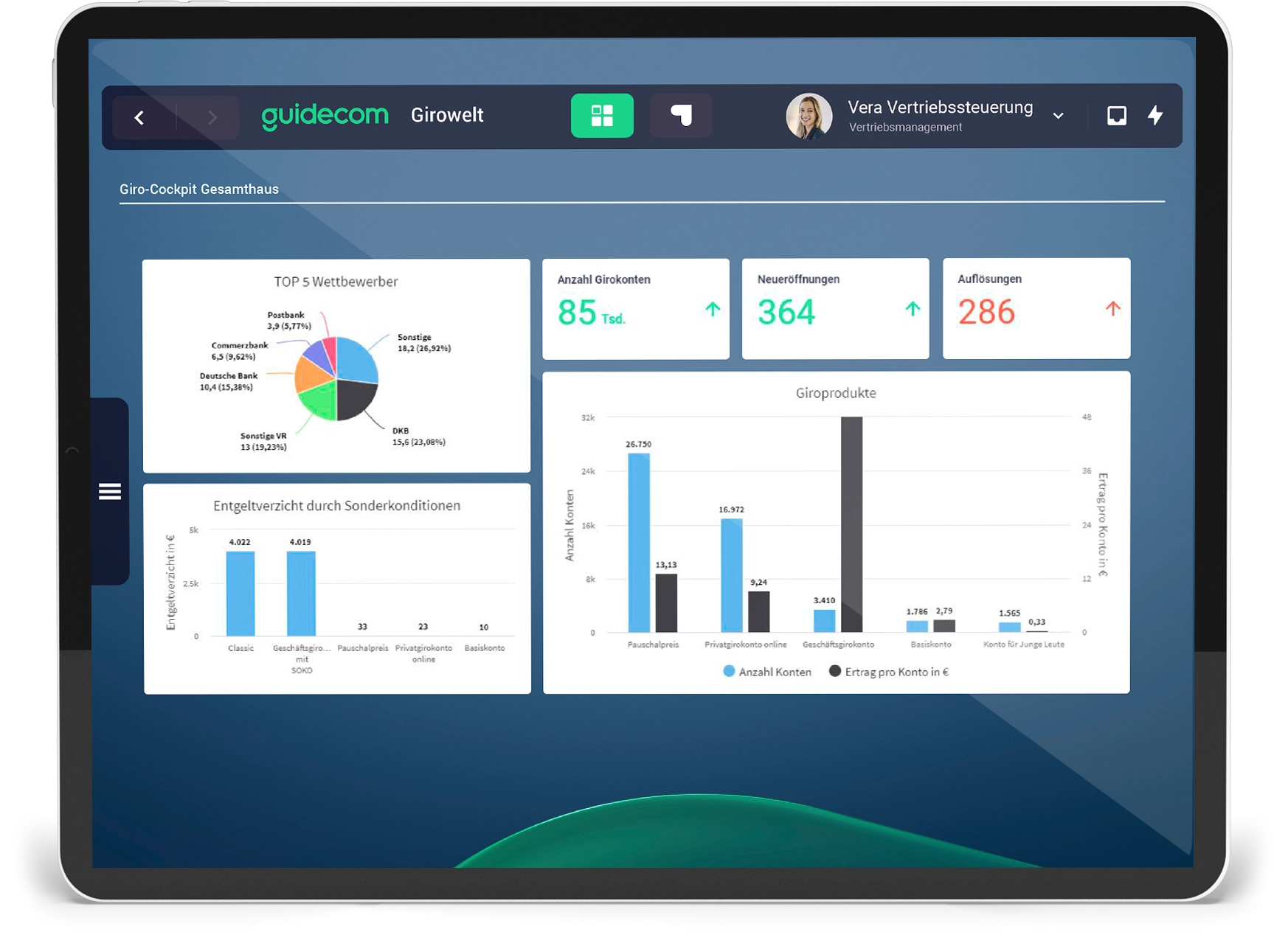Click Vera Vertriebssteuerung's profile photo
This screenshot has width=1288, height=932.
(809, 116)
